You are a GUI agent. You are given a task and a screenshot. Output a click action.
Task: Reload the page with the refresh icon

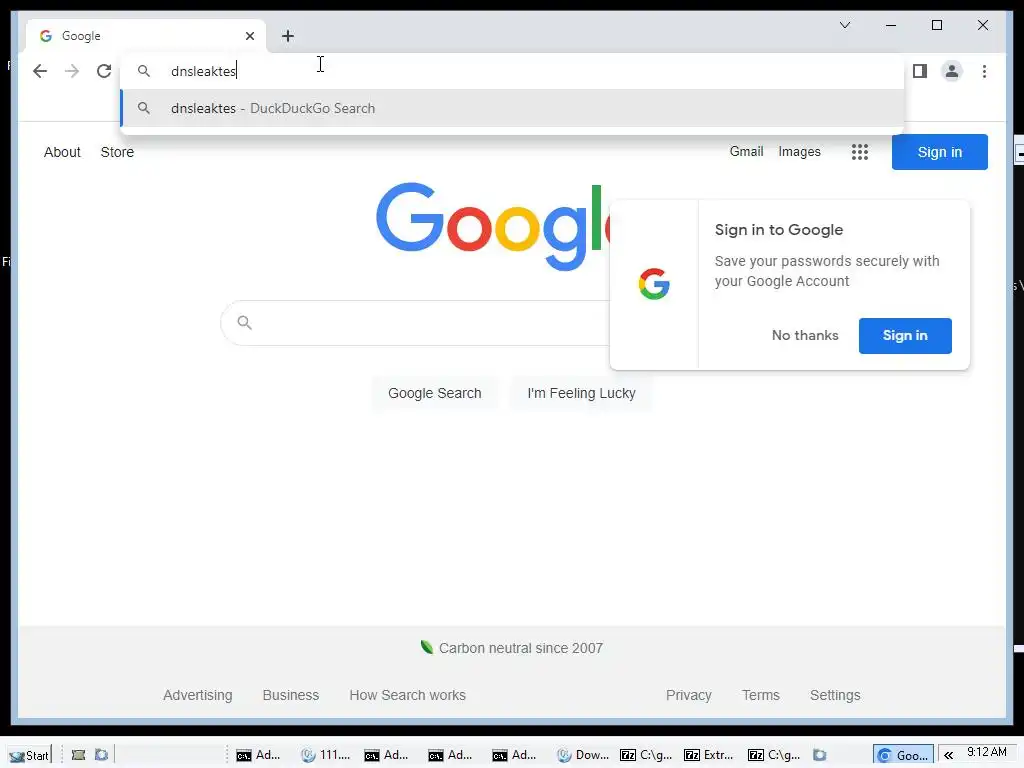[104, 71]
